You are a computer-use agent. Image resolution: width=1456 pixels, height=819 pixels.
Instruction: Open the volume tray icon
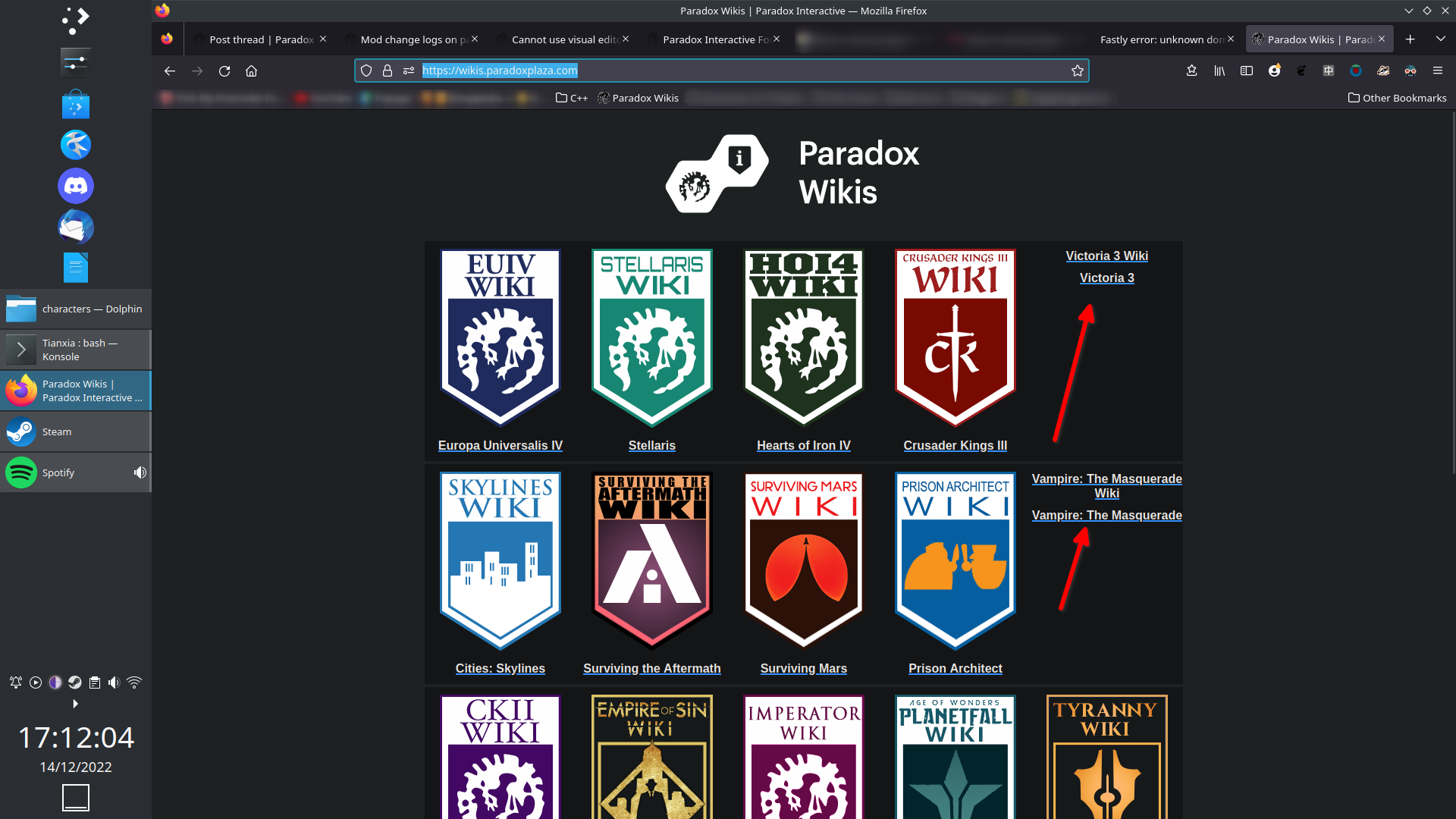[x=114, y=682]
